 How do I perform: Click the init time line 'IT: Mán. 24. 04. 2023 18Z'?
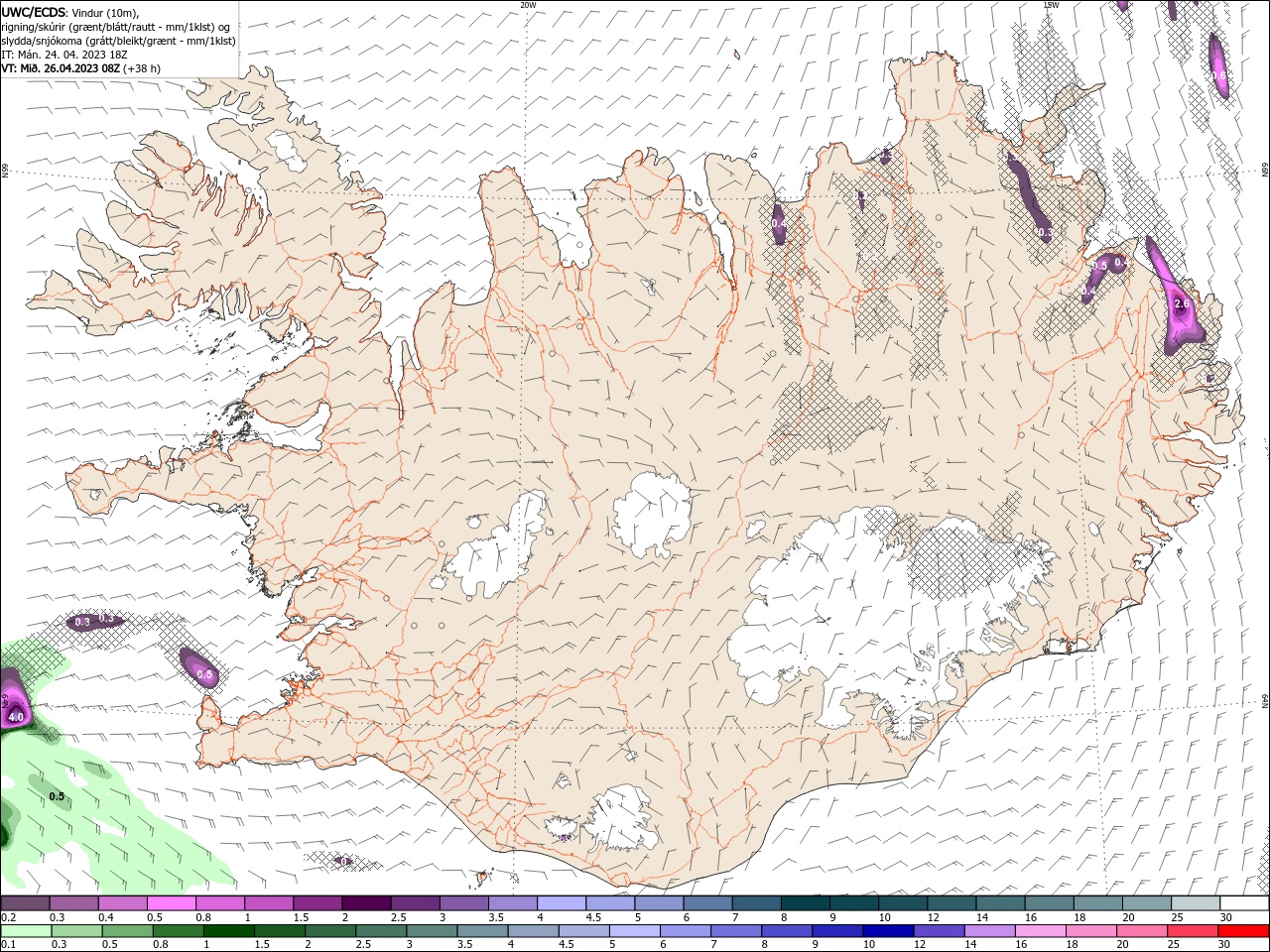[64, 55]
